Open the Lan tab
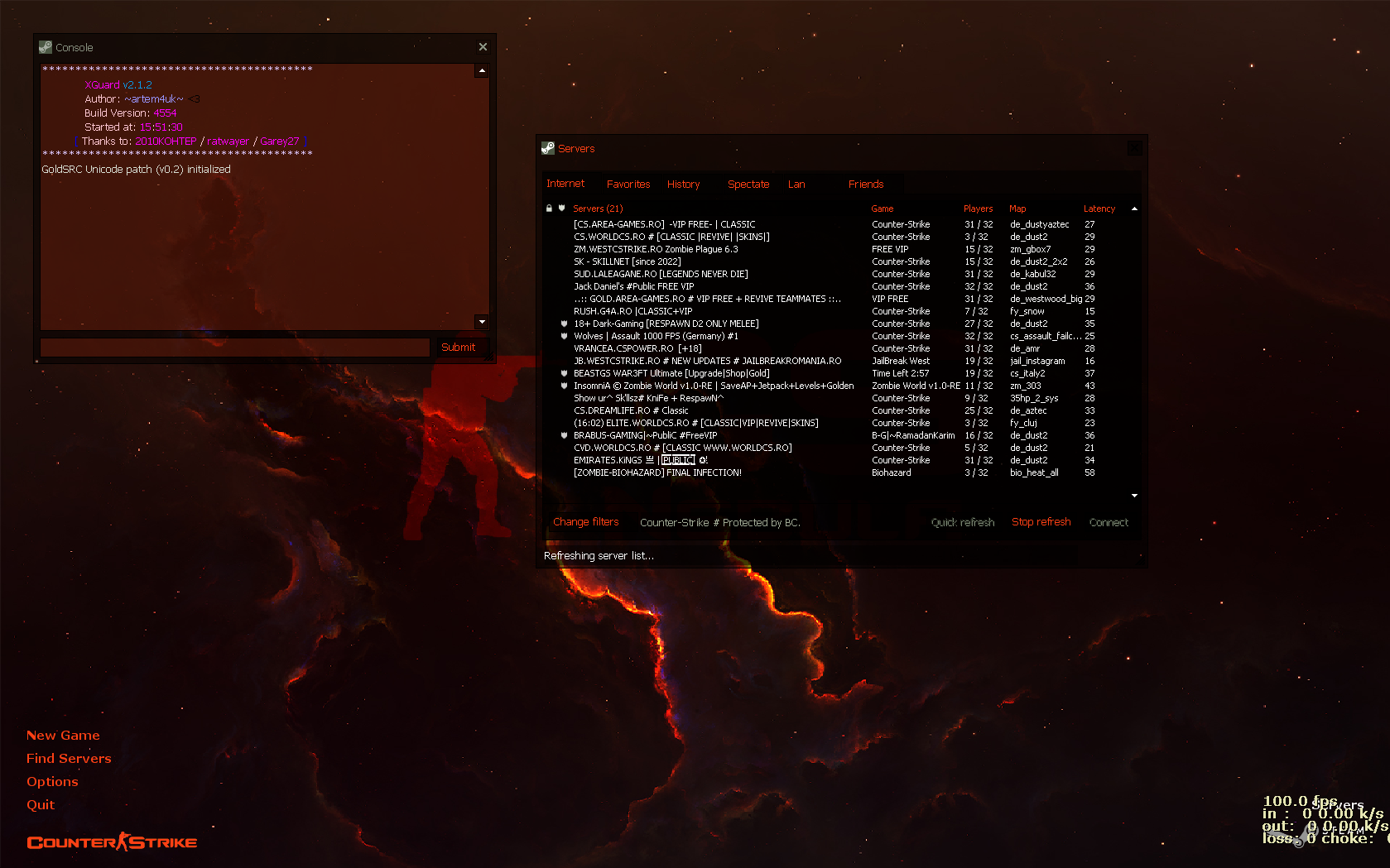Image resolution: width=1390 pixels, height=868 pixels. point(796,184)
